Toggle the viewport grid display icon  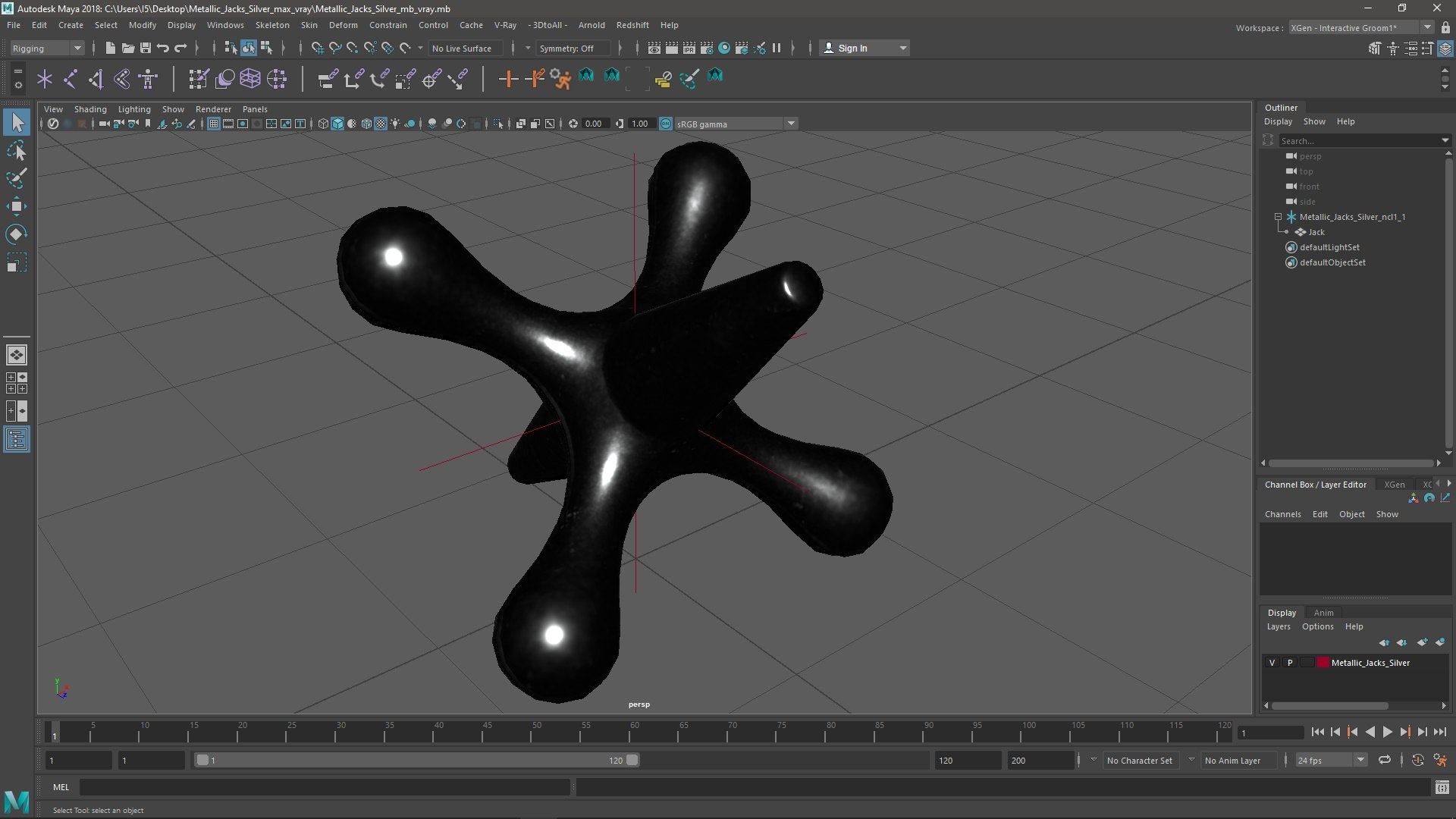[x=214, y=124]
